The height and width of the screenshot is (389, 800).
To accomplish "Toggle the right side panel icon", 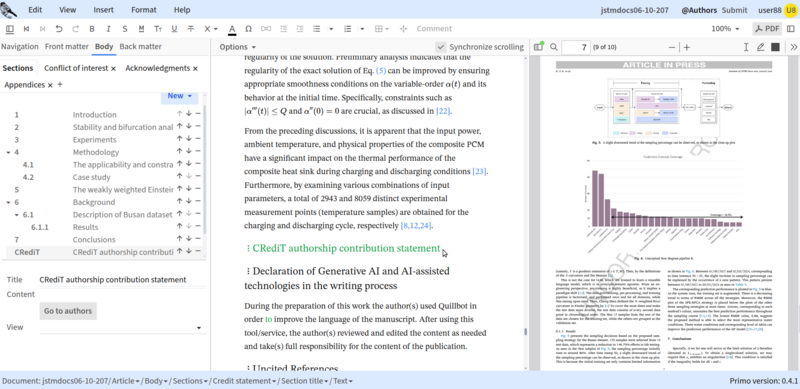I will [790, 29].
